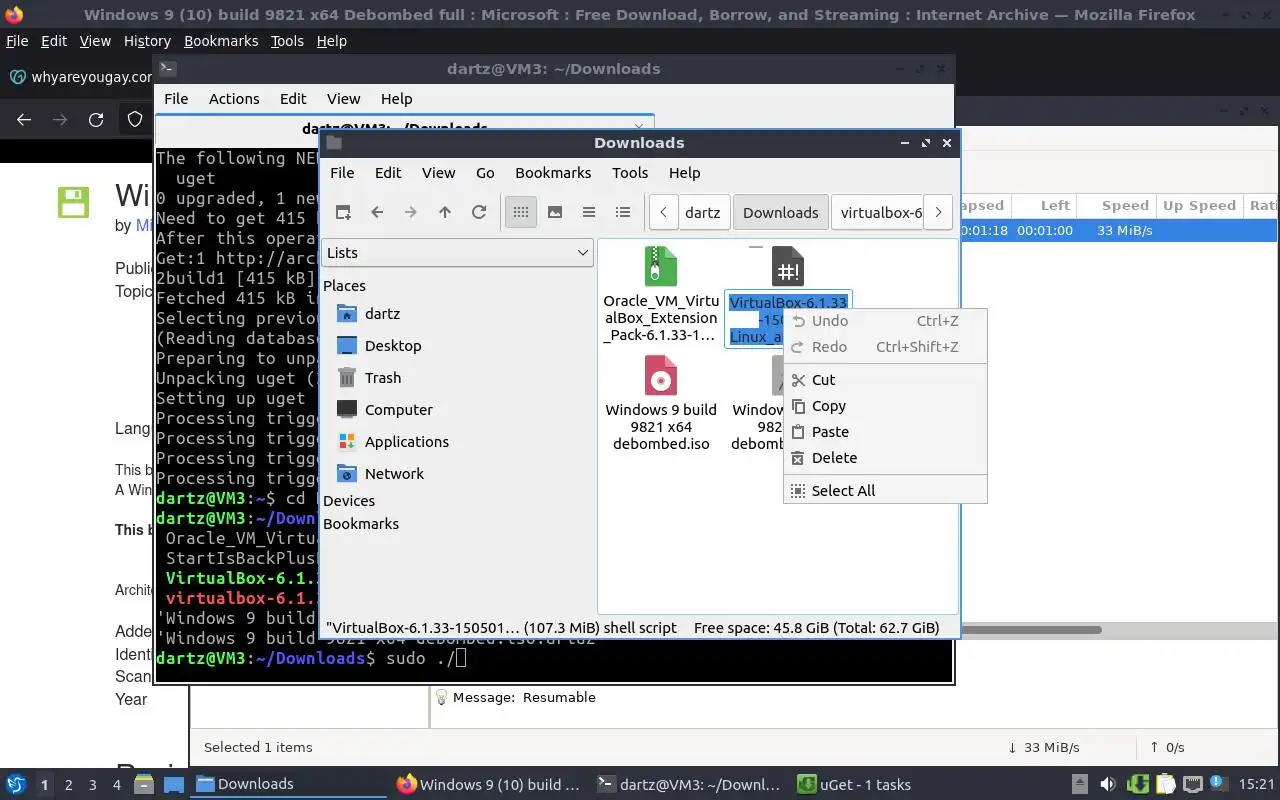Switch to uGet taskbar entry
The width and height of the screenshot is (1280, 800).
[856, 784]
